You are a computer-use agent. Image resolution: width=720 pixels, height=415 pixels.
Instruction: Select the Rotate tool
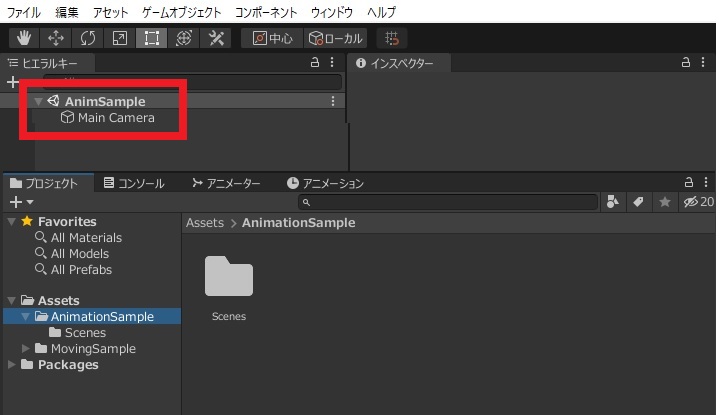(x=88, y=38)
